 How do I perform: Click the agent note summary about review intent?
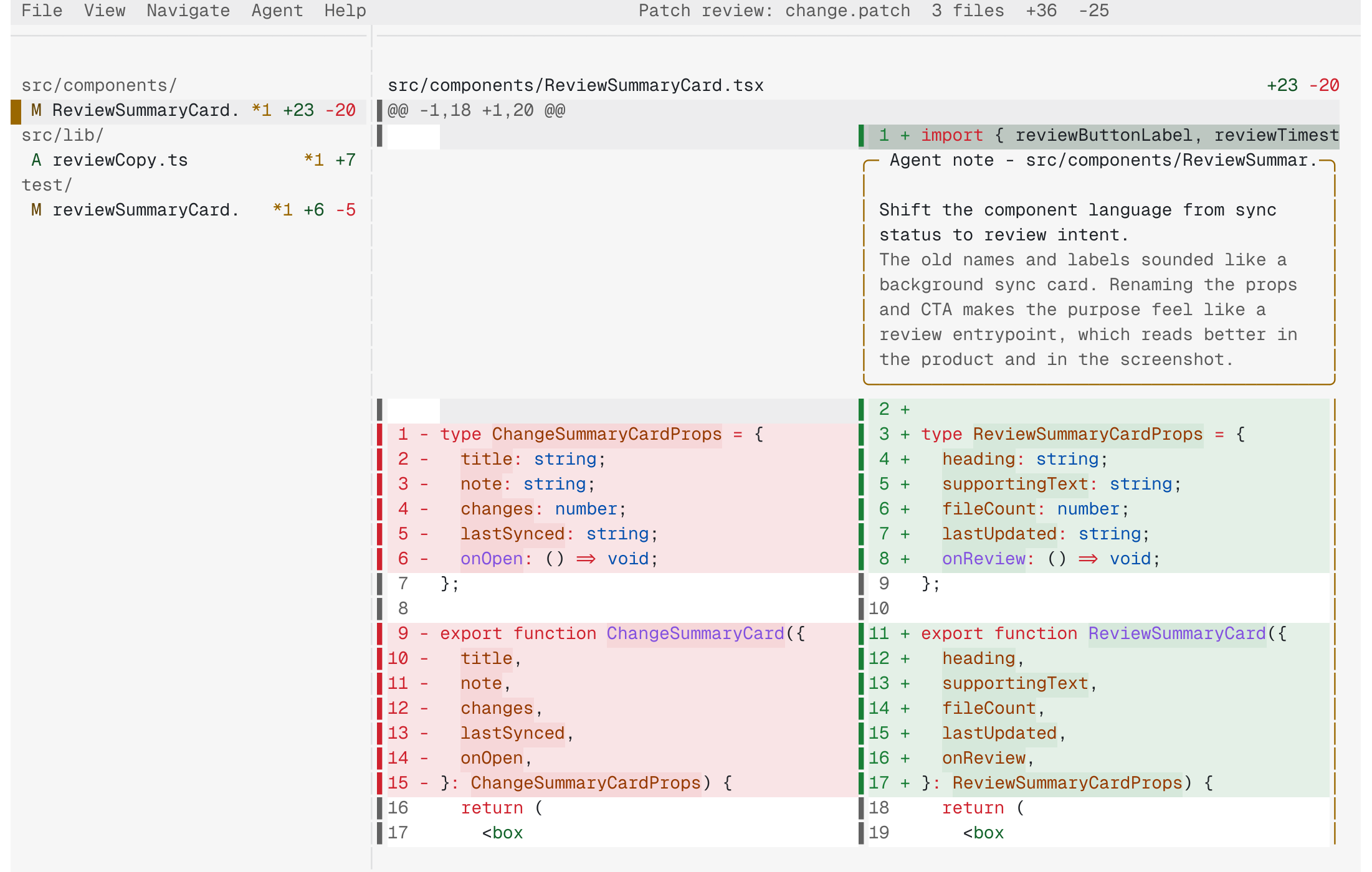click(1078, 222)
